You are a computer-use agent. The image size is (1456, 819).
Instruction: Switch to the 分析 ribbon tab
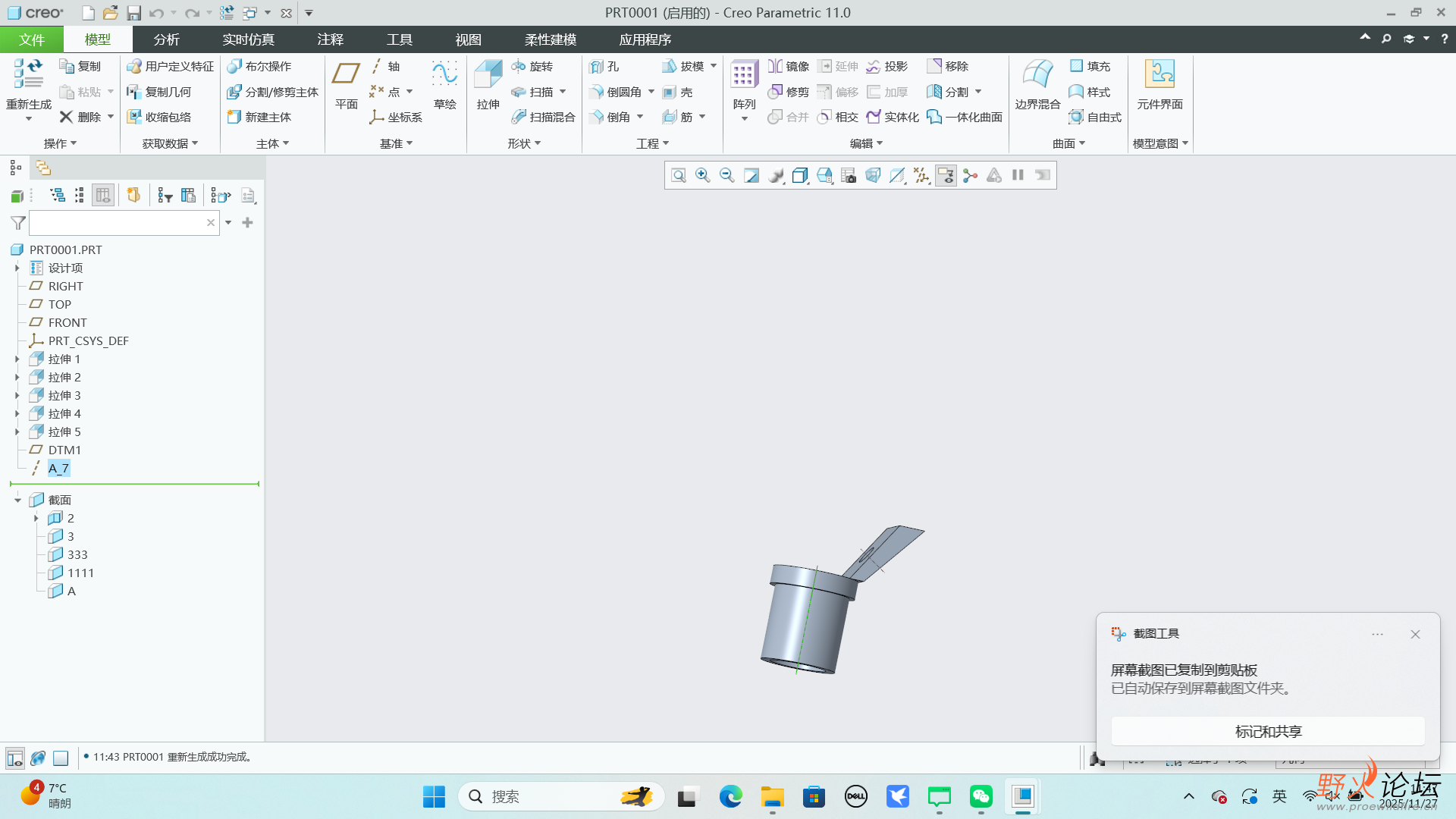tap(166, 39)
